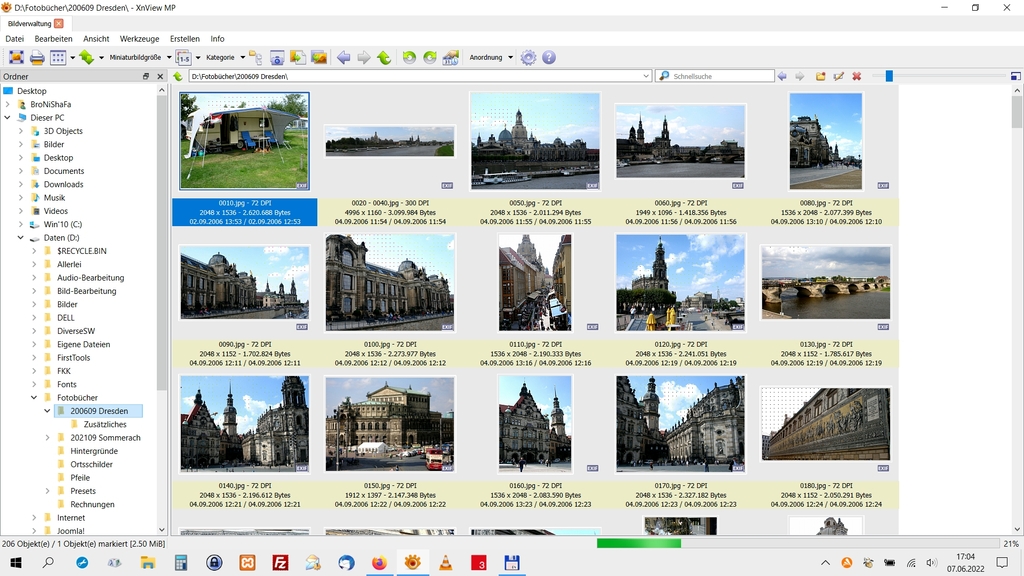Open VLC media player from the taskbar
1024x576 pixels.
445,563
